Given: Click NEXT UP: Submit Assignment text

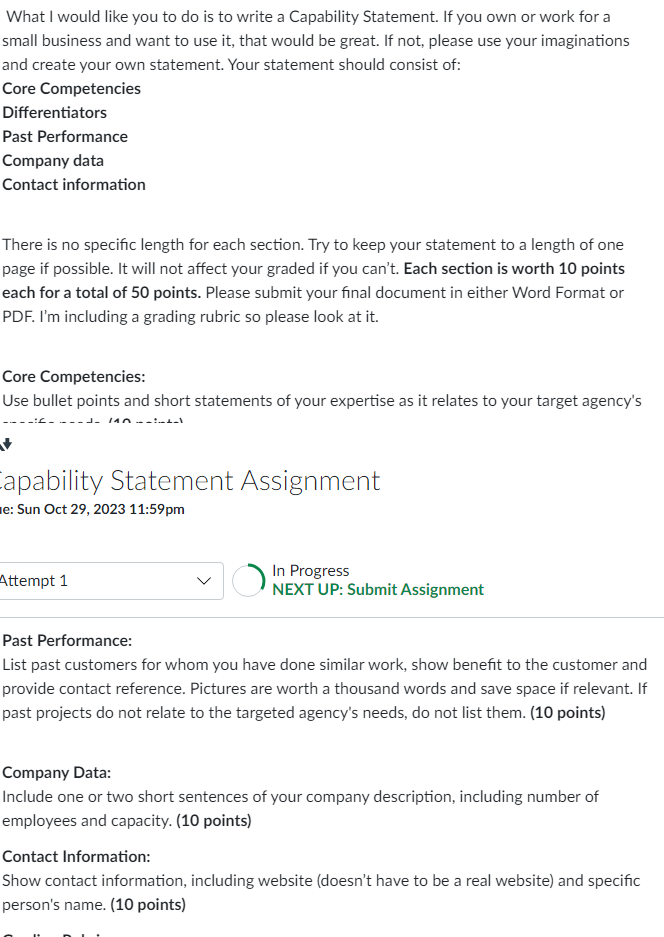Looking at the screenshot, I should tap(378, 589).
